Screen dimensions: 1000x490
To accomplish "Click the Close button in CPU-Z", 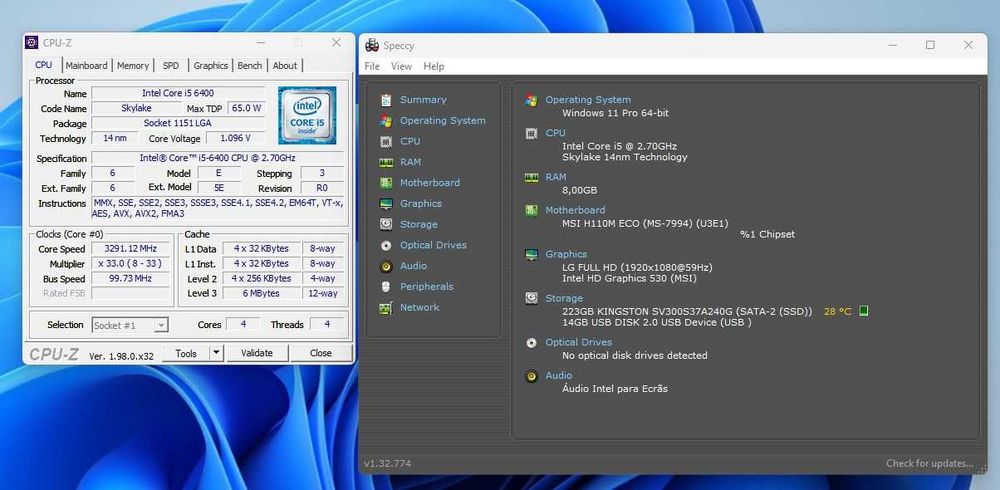I will point(321,353).
